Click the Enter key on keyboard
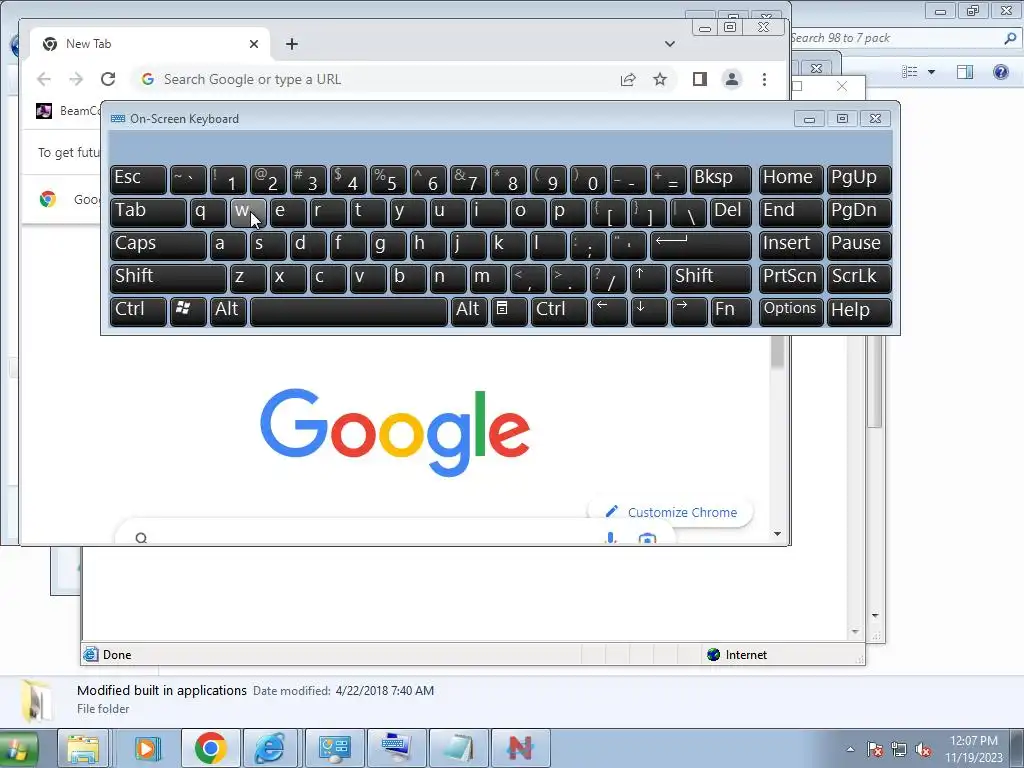Viewport: 1024px width, 768px height. click(x=701, y=245)
